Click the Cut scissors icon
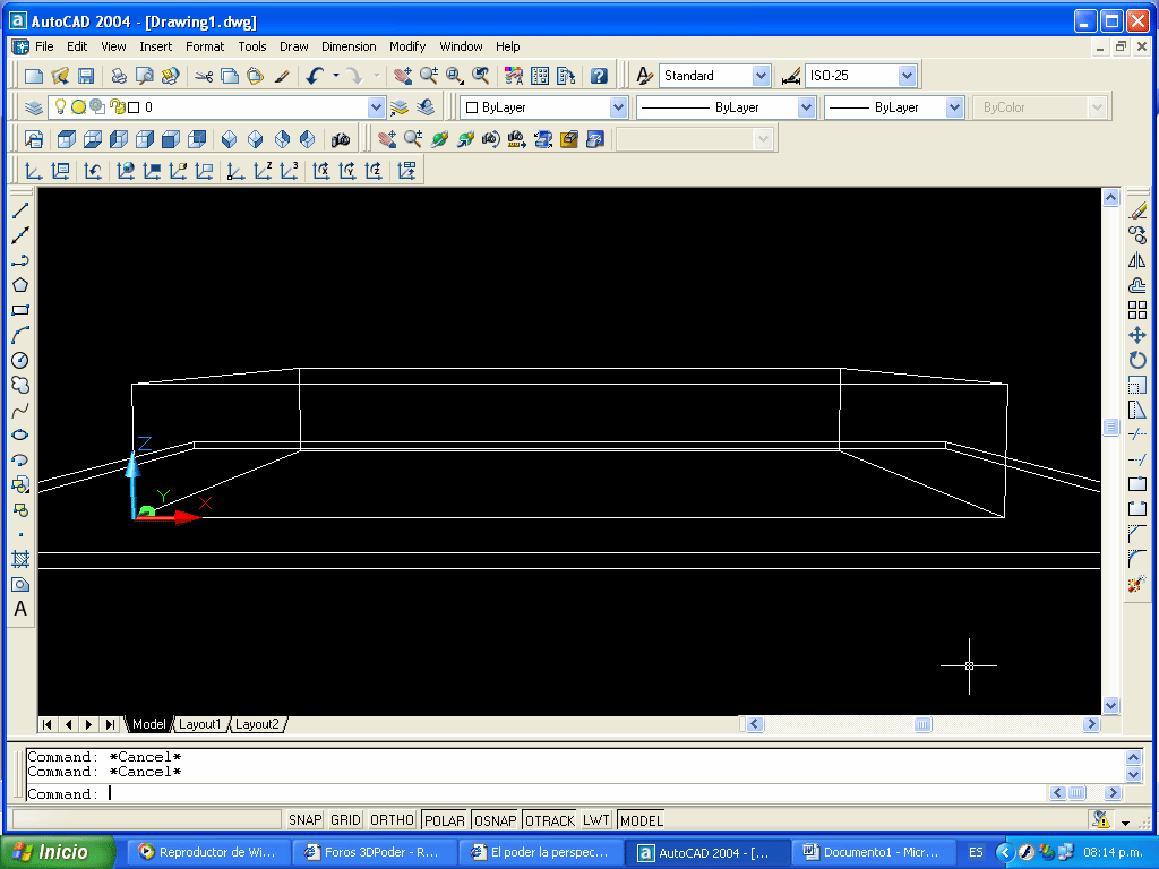Screen dimensions: 1159x869 (204, 75)
